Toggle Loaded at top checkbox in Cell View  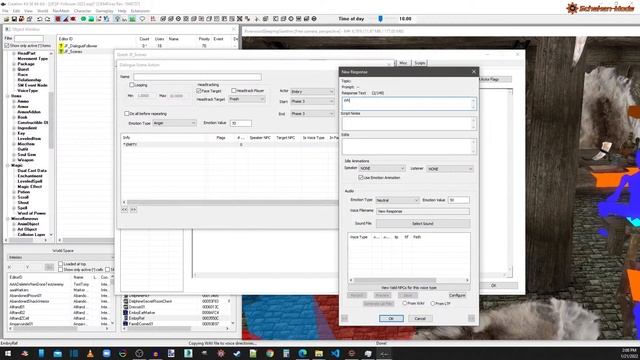60,264
